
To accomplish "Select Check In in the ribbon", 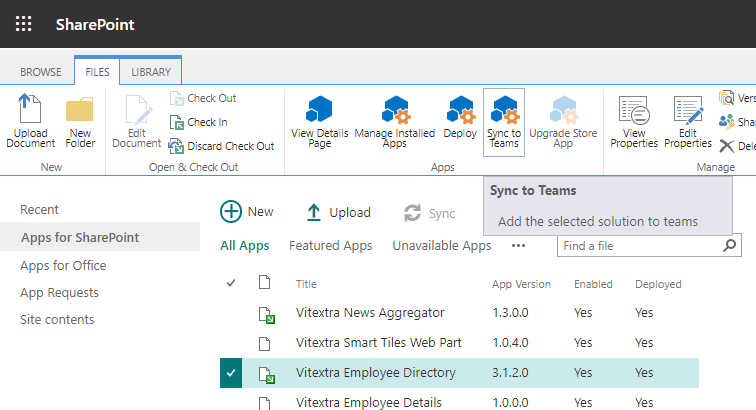I will pos(199,123).
